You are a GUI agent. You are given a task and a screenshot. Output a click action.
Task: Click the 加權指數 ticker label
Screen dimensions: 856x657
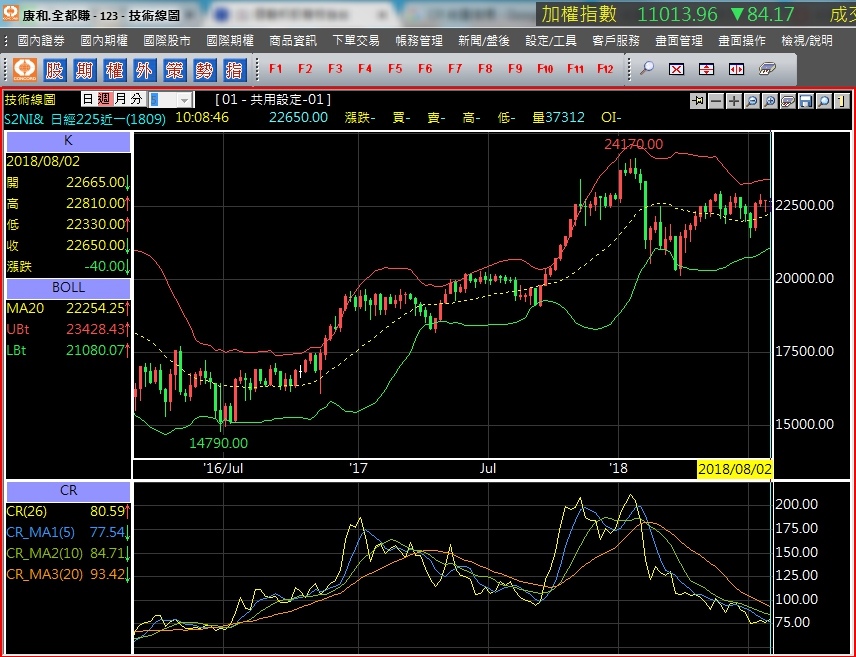(579, 14)
